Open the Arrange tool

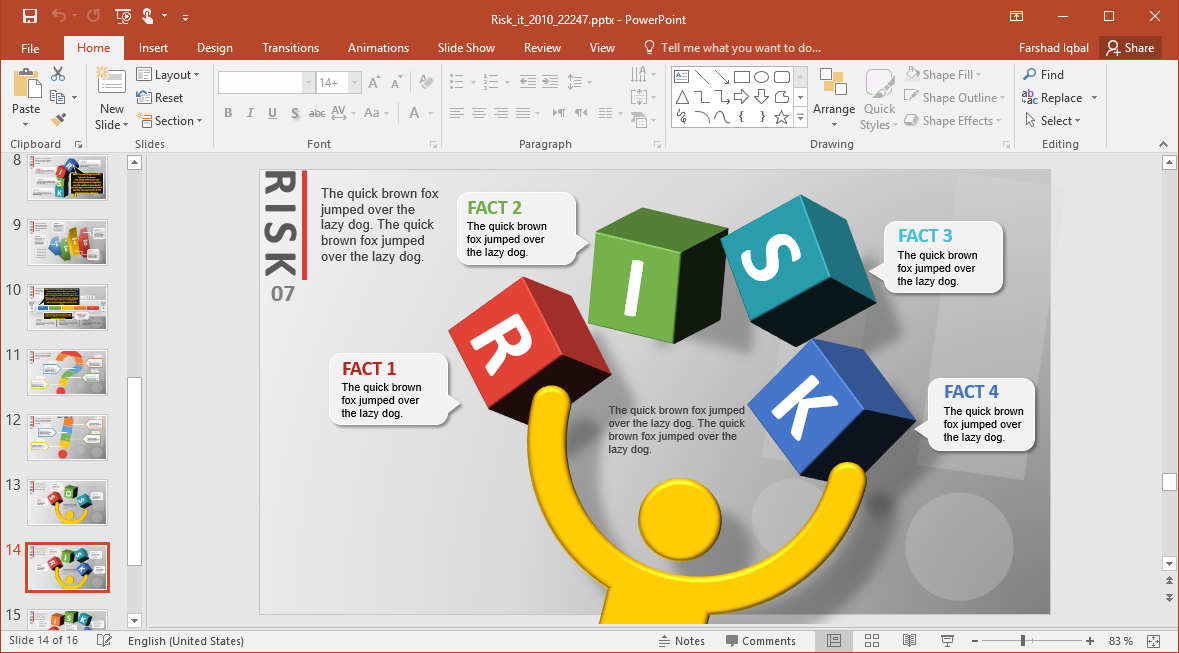pyautogui.click(x=833, y=98)
